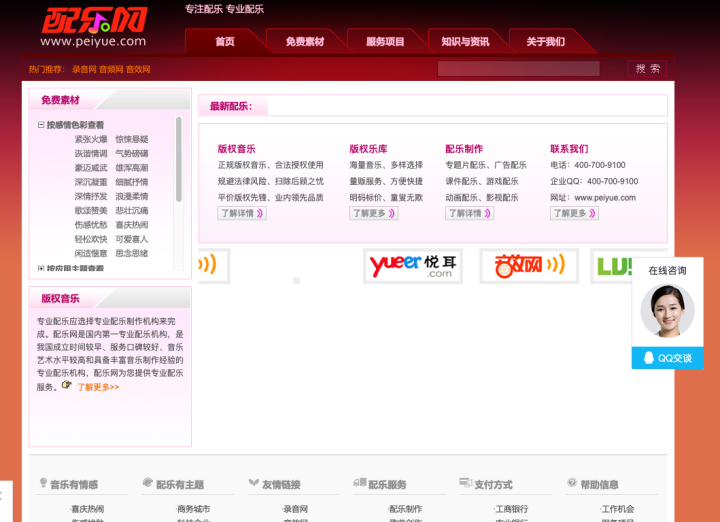Select 轻松欢快 category

click(91, 239)
